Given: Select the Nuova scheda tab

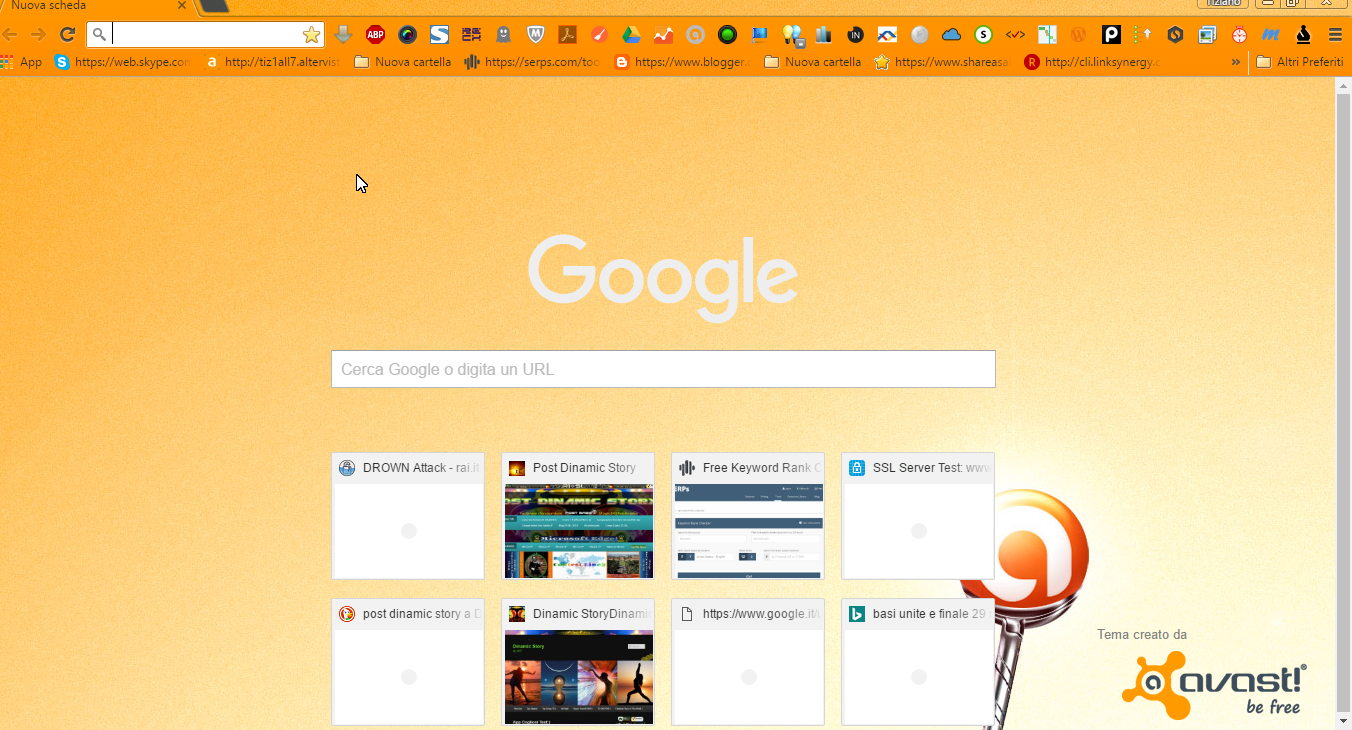Looking at the screenshot, I should [95, 6].
